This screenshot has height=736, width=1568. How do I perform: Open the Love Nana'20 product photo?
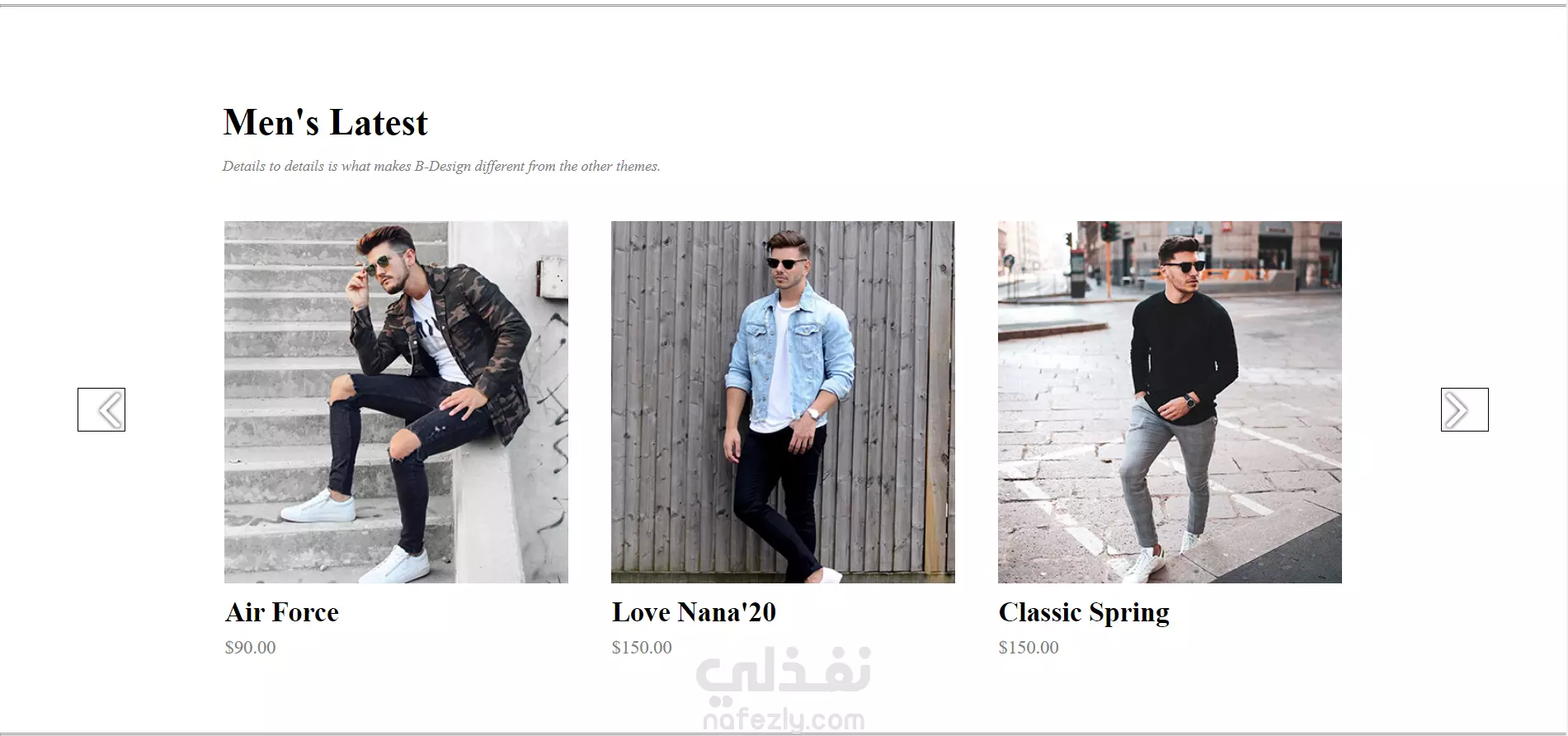(783, 402)
